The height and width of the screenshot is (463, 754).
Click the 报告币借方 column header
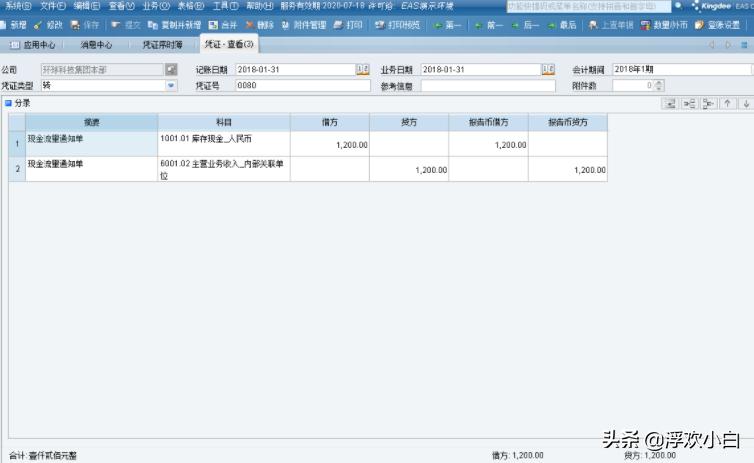click(x=488, y=122)
